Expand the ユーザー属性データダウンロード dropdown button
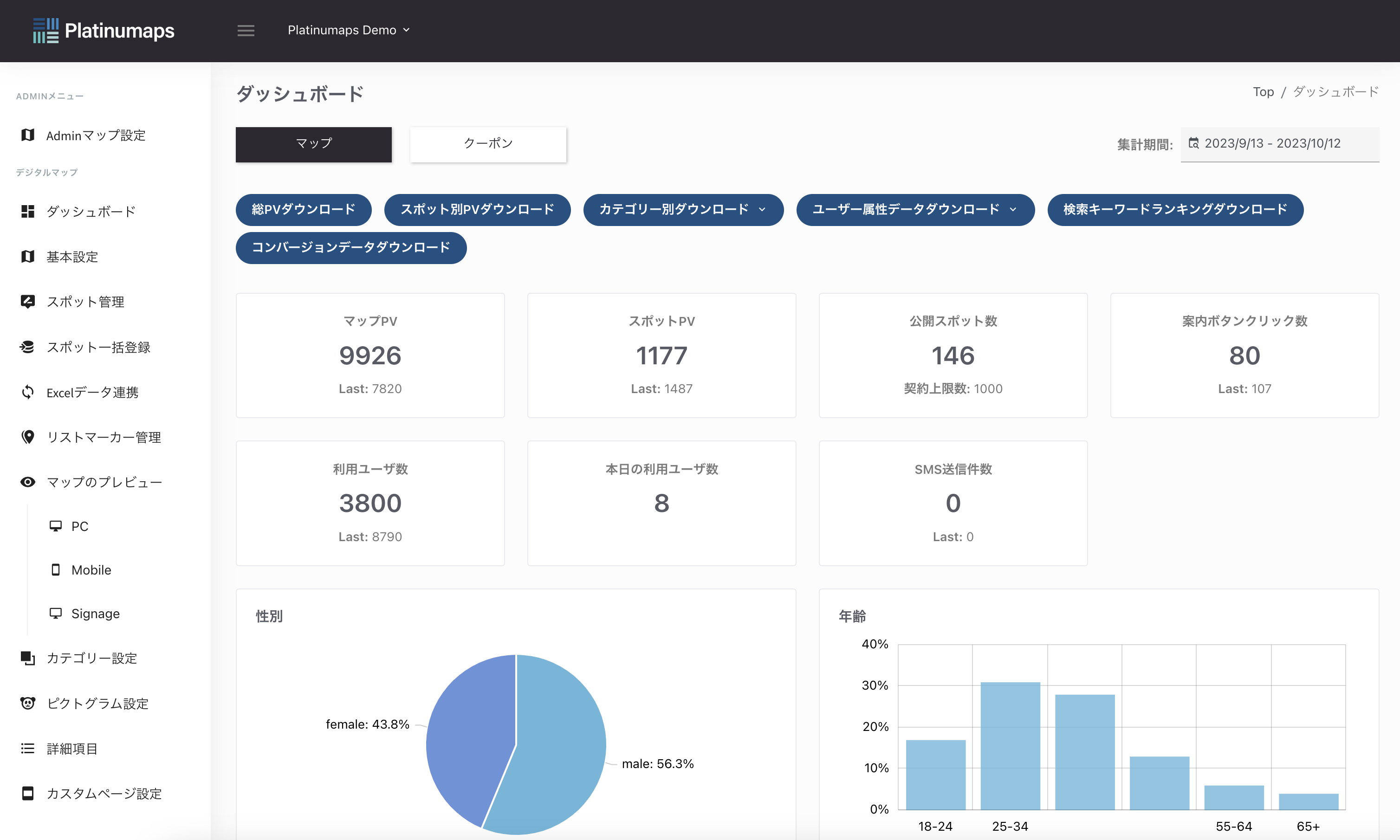This screenshot has height=840, width=1400. click(914, 209)
